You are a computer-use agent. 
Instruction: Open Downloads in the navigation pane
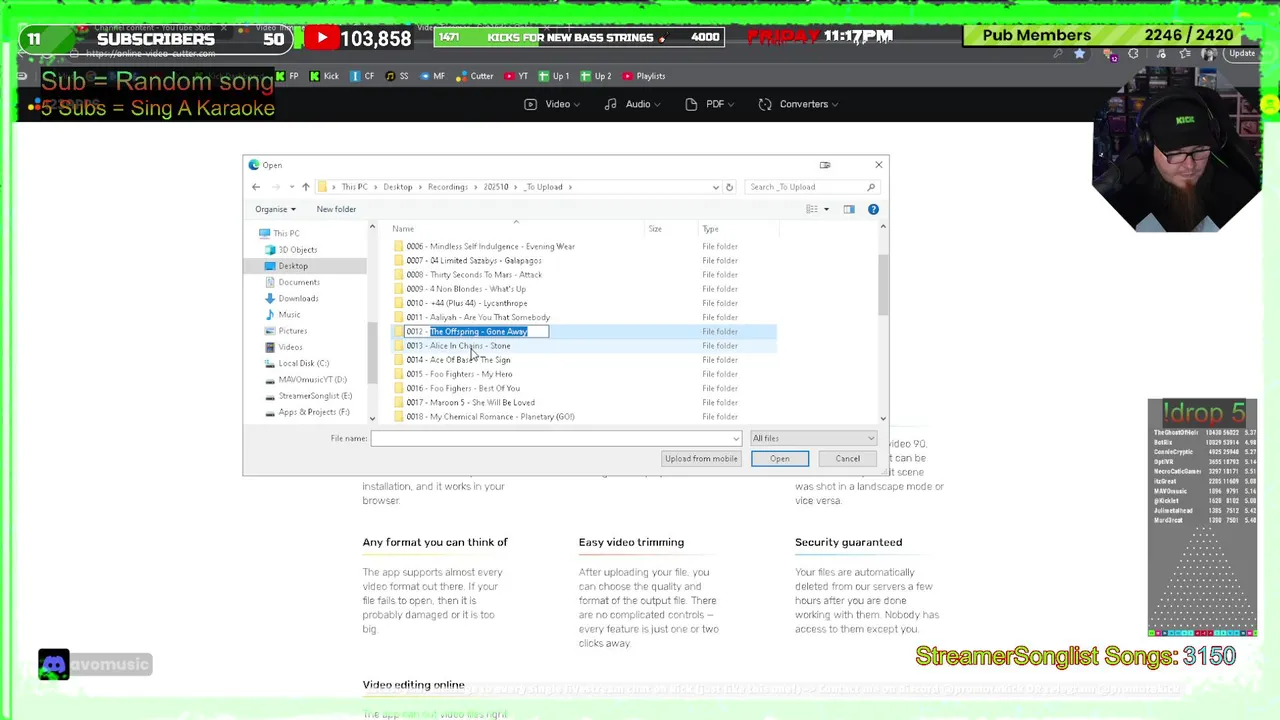tap(298, 298)
